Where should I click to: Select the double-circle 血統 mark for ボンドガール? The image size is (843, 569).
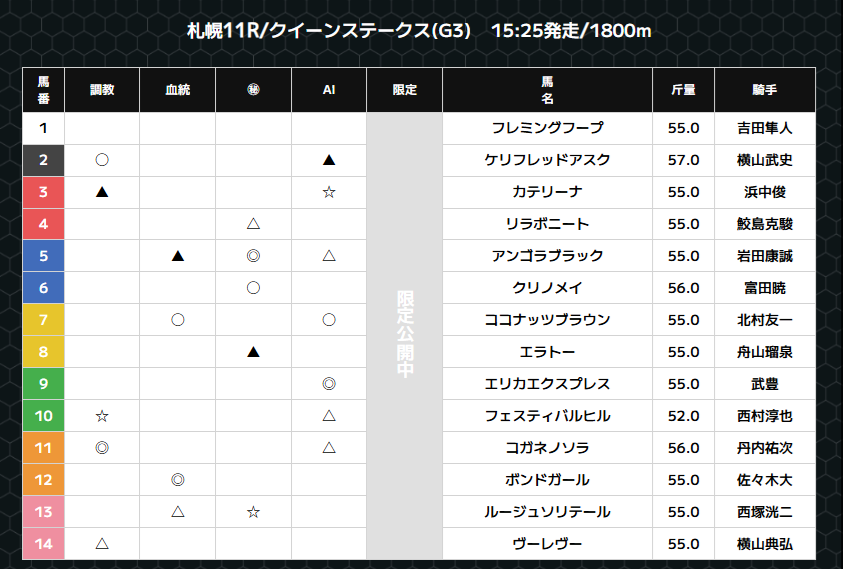point(178,480)
